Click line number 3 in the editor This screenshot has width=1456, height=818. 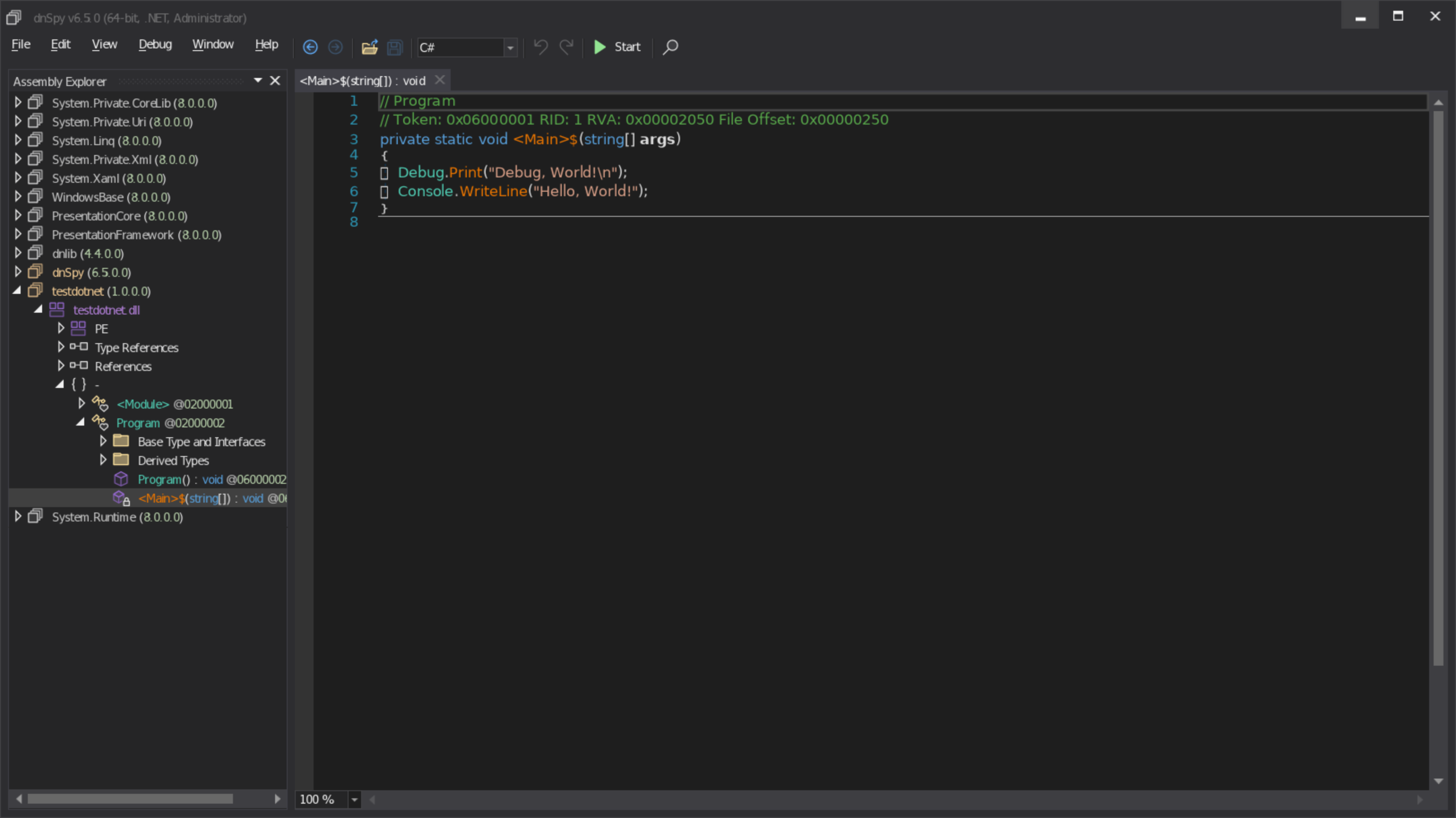[x=354, y=139]
